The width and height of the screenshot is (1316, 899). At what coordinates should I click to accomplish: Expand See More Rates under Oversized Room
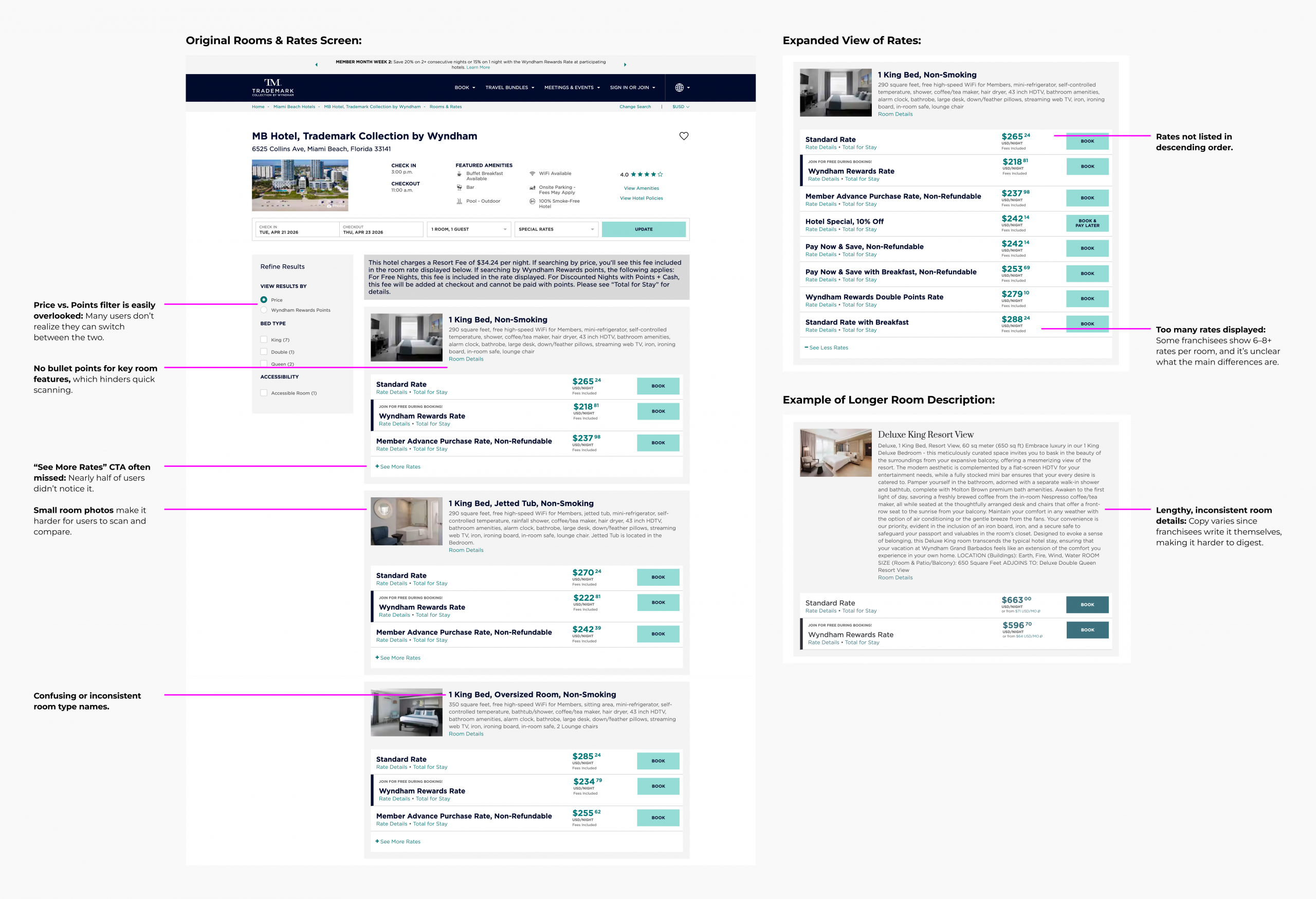(398, 841)
